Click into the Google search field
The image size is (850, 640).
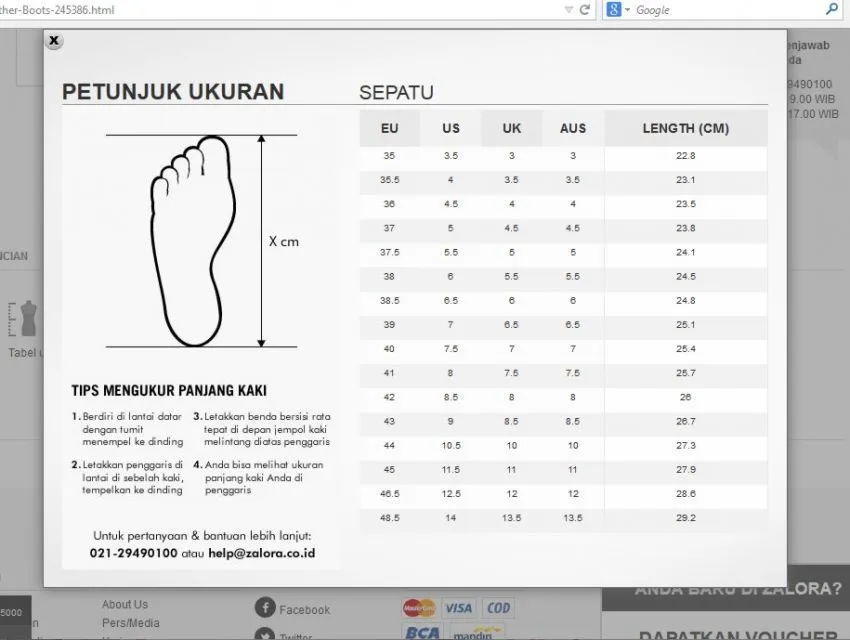click(726, 10)
